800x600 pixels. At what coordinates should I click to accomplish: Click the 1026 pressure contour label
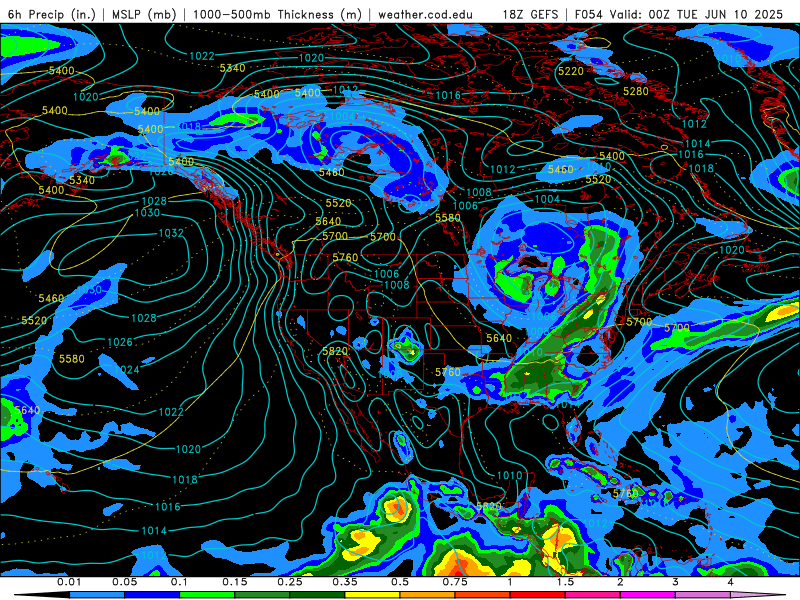click(120, 342)
